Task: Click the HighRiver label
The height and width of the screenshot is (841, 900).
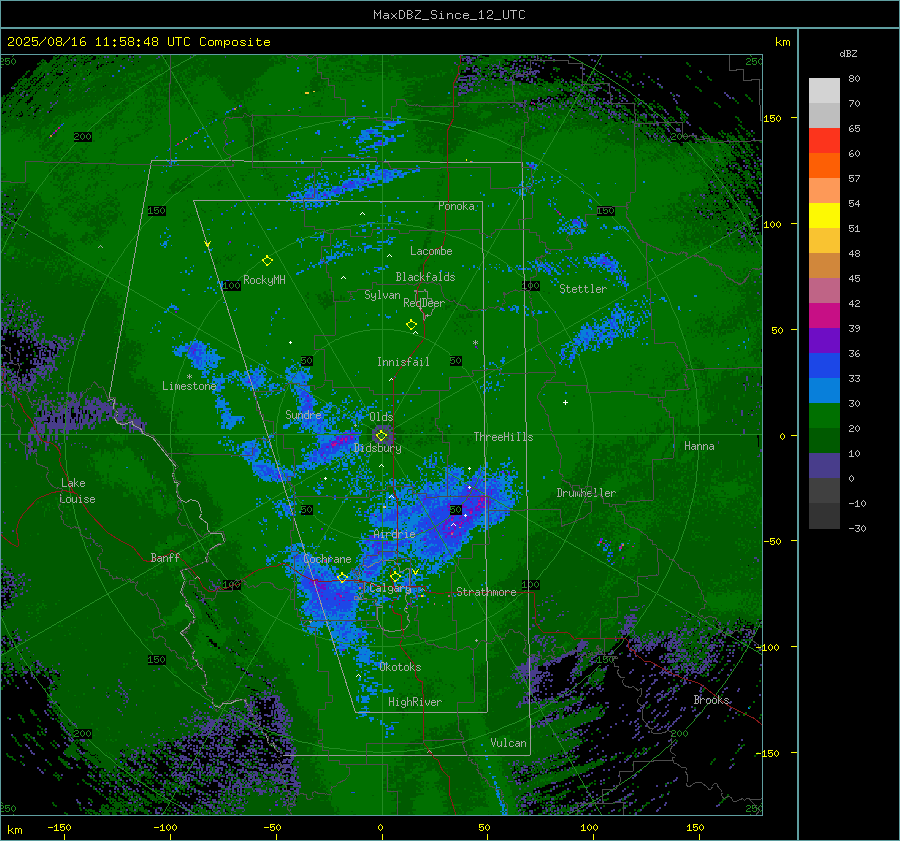Action: (415, 702)
